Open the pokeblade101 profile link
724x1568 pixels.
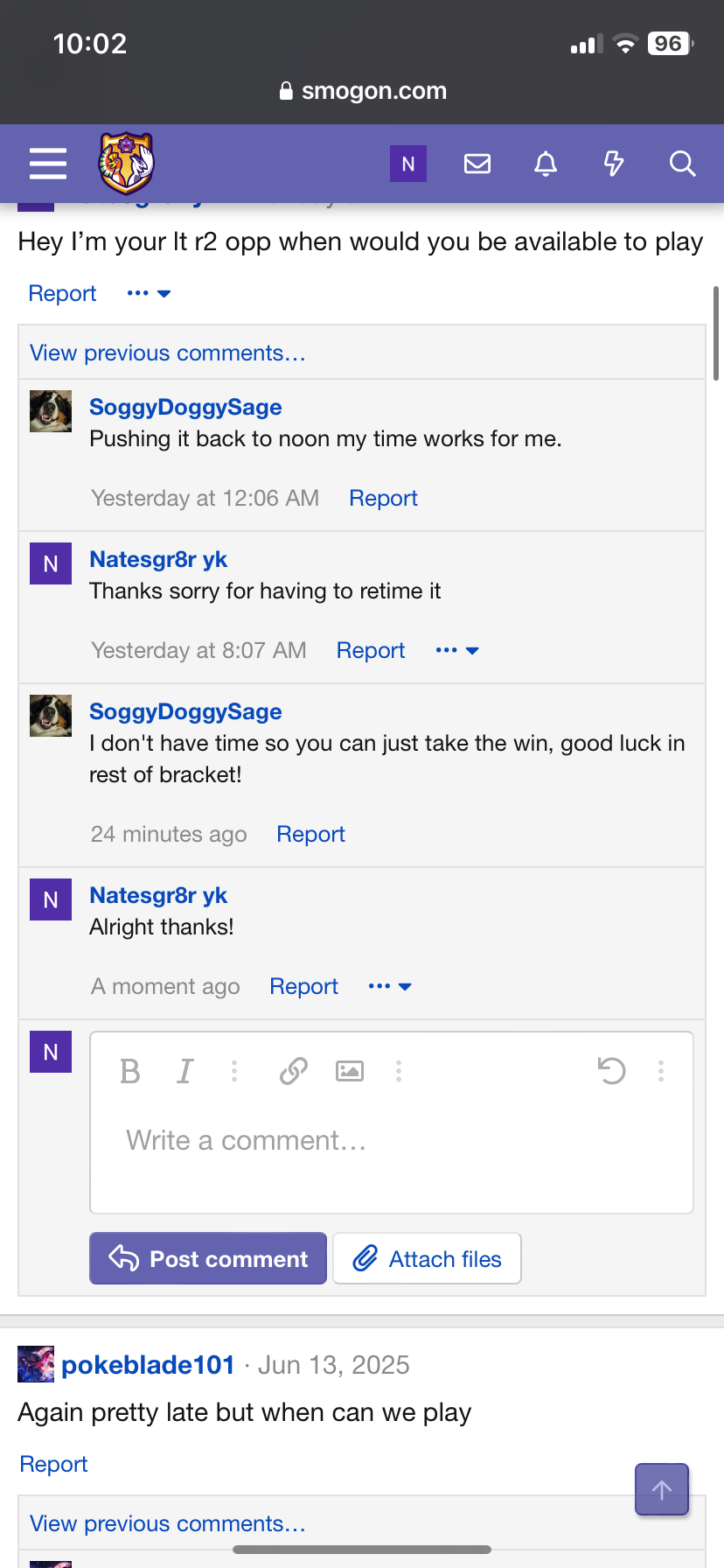tap(148, 1365)
